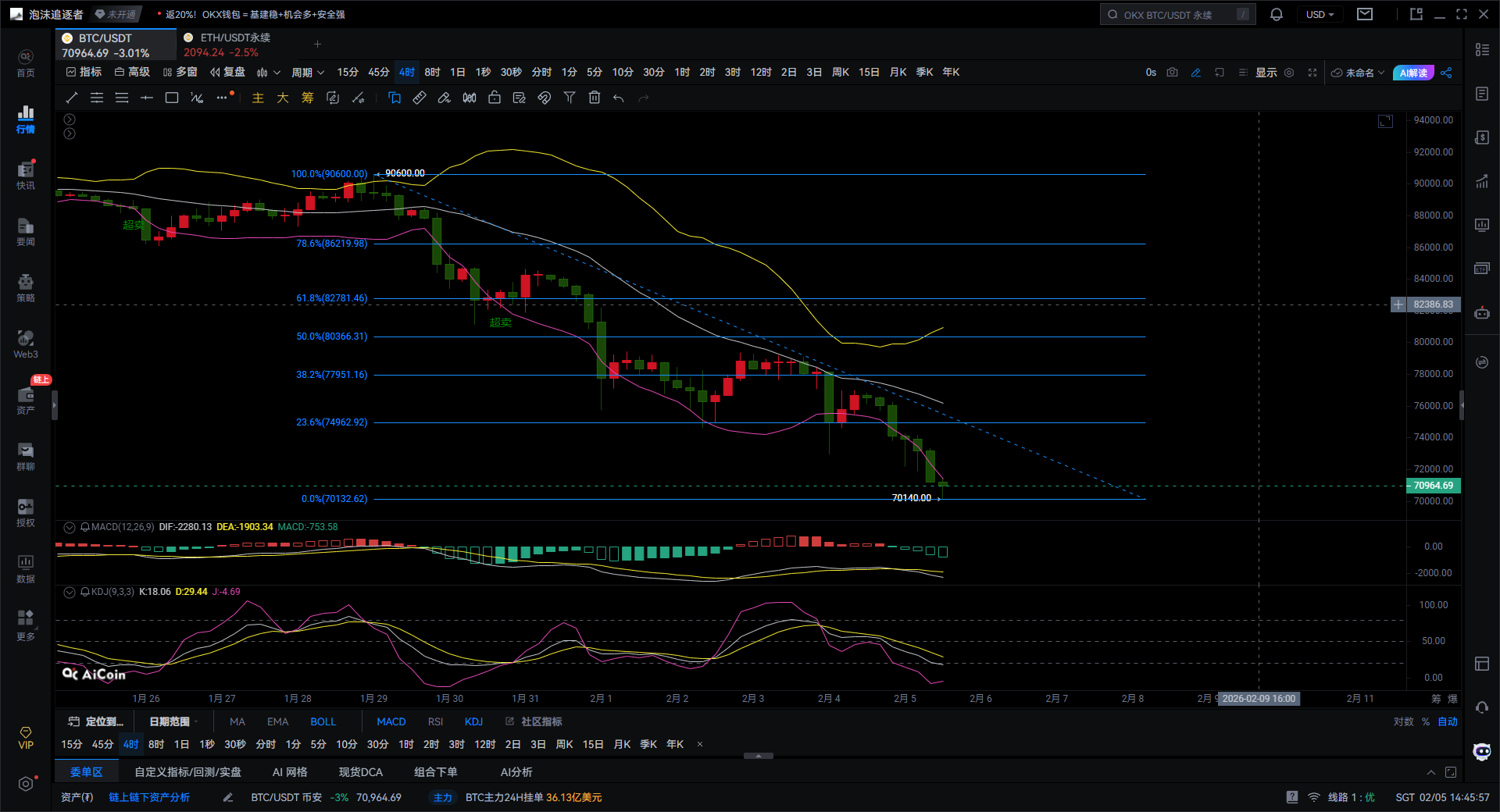
Task: Expand the 周期 period dropdown
Action: (307, 73)
